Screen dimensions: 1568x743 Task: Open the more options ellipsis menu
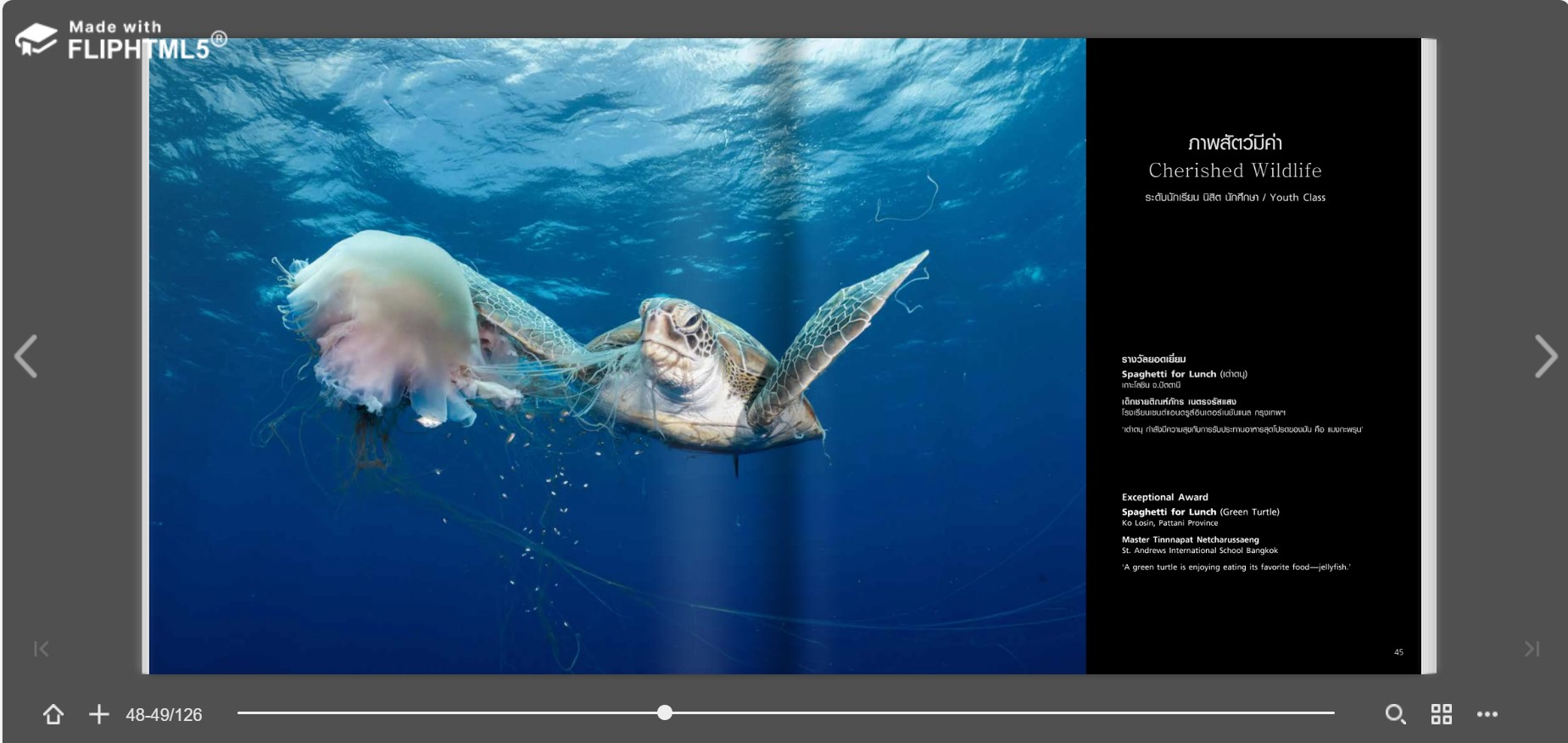tap(1487, 714)
